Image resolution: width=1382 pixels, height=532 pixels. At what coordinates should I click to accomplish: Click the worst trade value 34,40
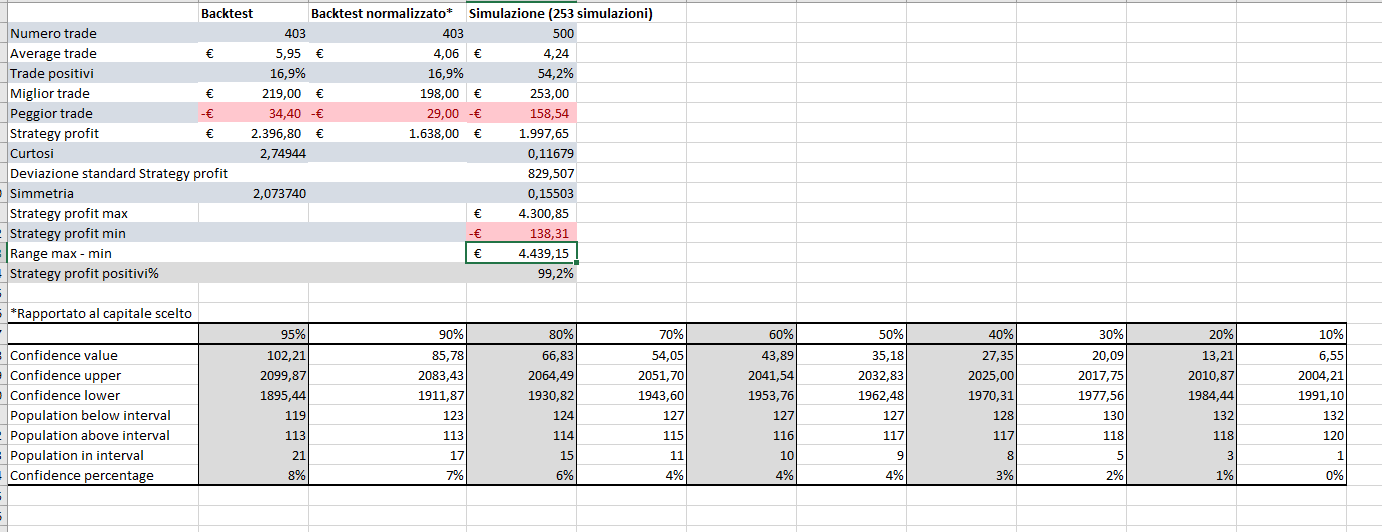(254, 114)
